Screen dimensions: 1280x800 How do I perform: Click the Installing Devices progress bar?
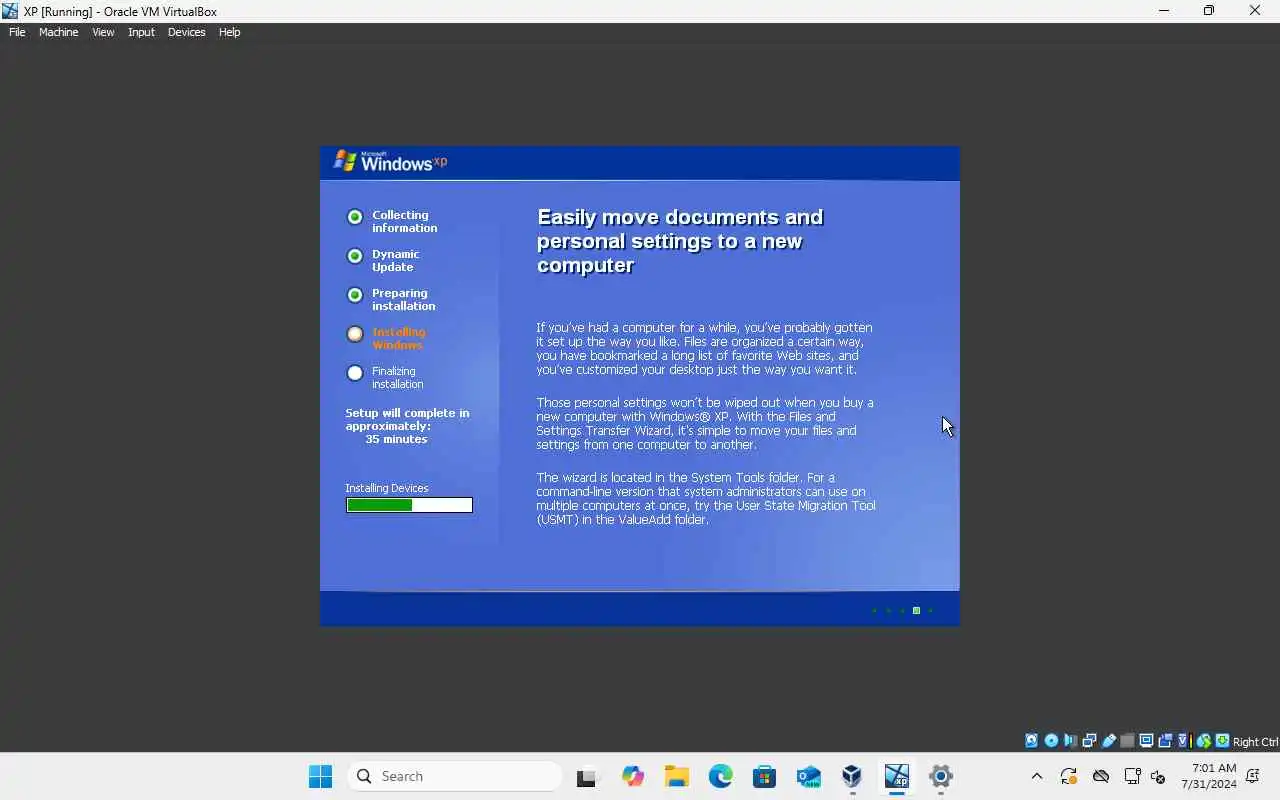coord(409,505)
